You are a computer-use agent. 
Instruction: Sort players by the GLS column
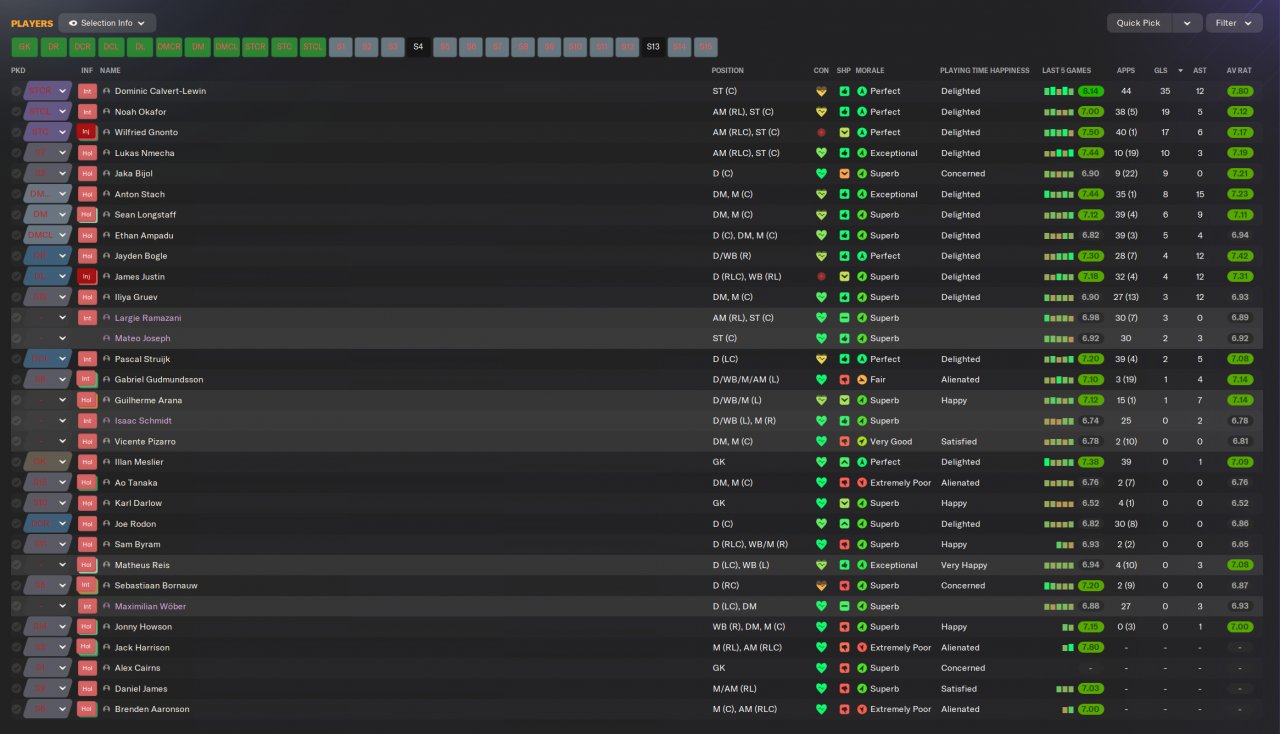1160,71
